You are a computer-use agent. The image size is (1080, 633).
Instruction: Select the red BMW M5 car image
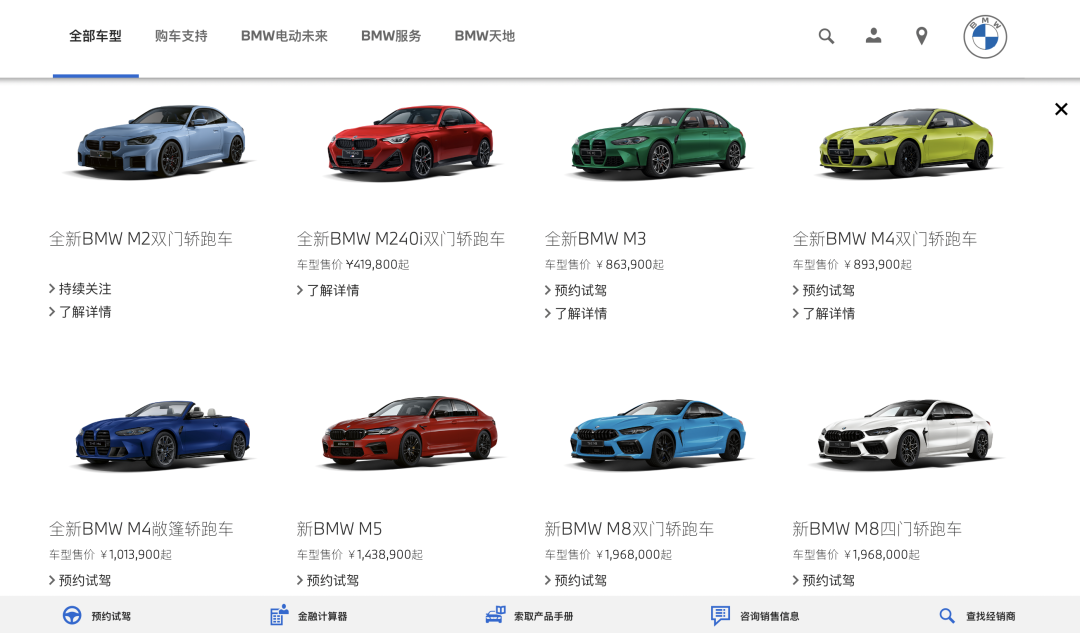click(x=411, y=433)
